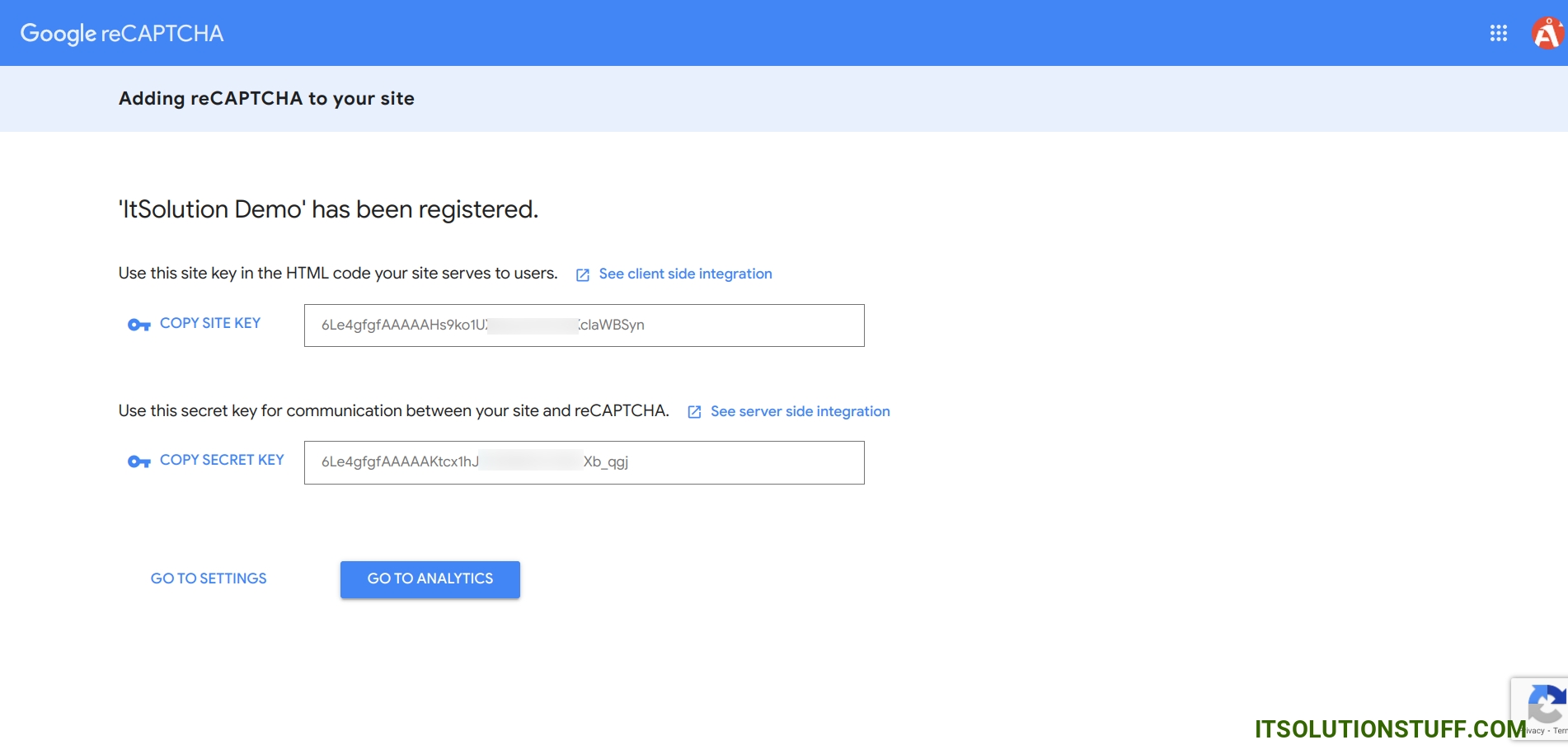
Task: Click external-link icon before client side integration
Action: point(583,274)
